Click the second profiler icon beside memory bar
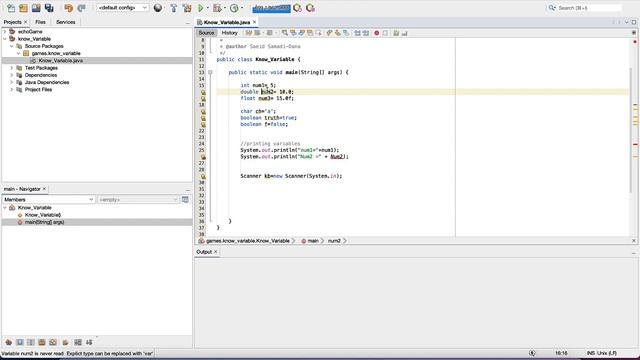 (310, 8)
